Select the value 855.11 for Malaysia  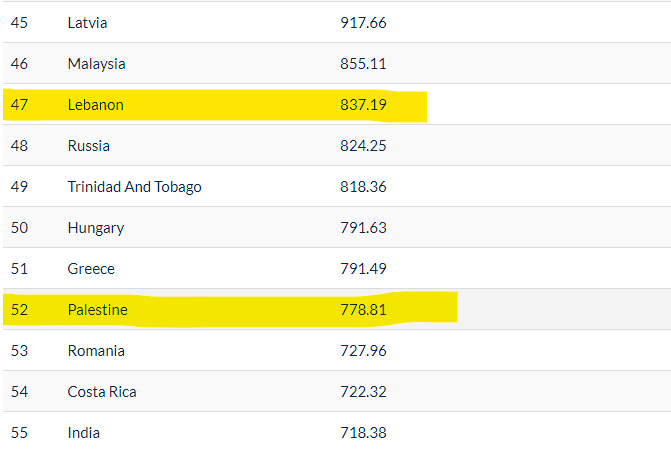[x=363, y=64]
